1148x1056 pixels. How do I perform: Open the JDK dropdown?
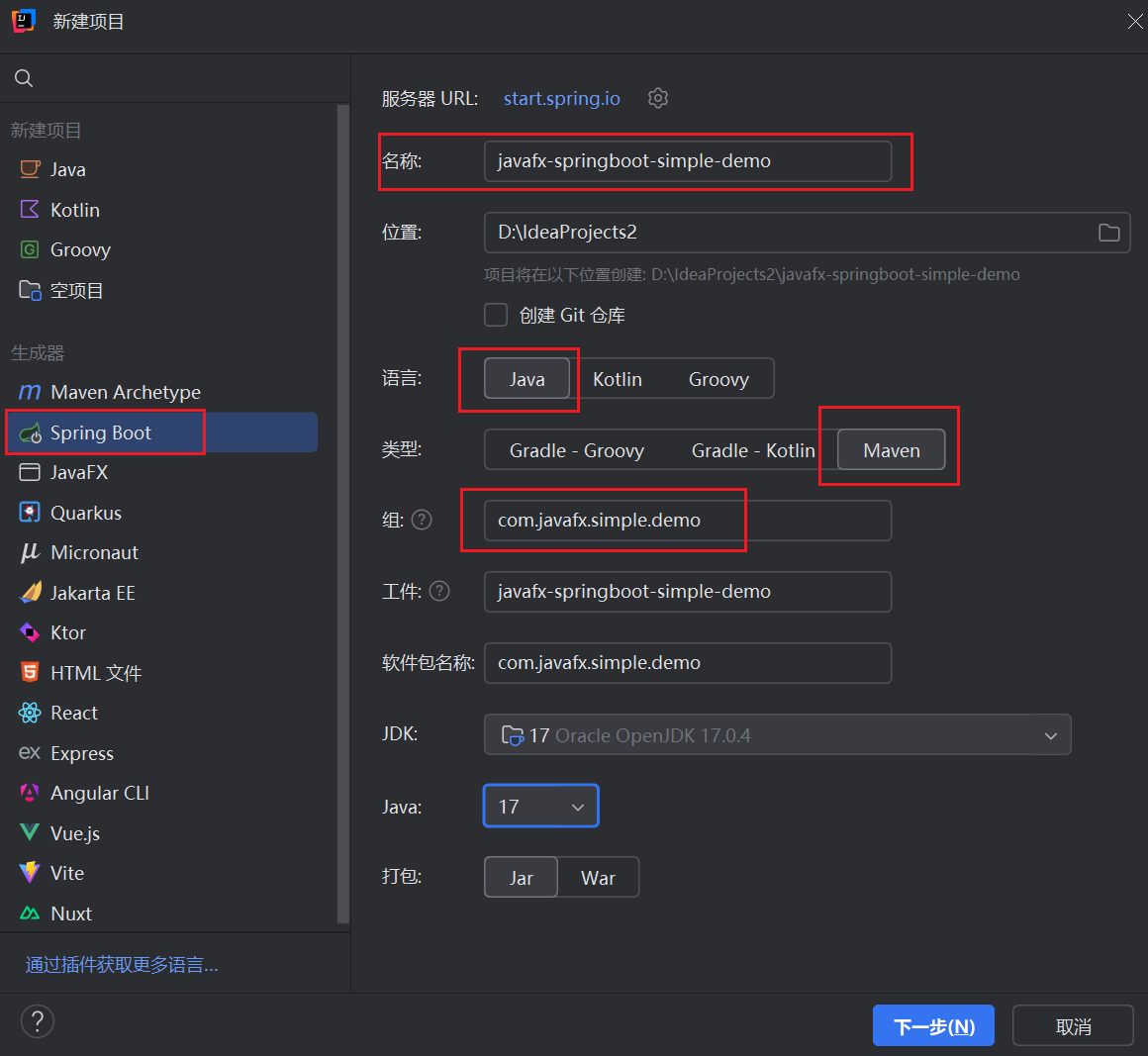(x=777, y=734)
